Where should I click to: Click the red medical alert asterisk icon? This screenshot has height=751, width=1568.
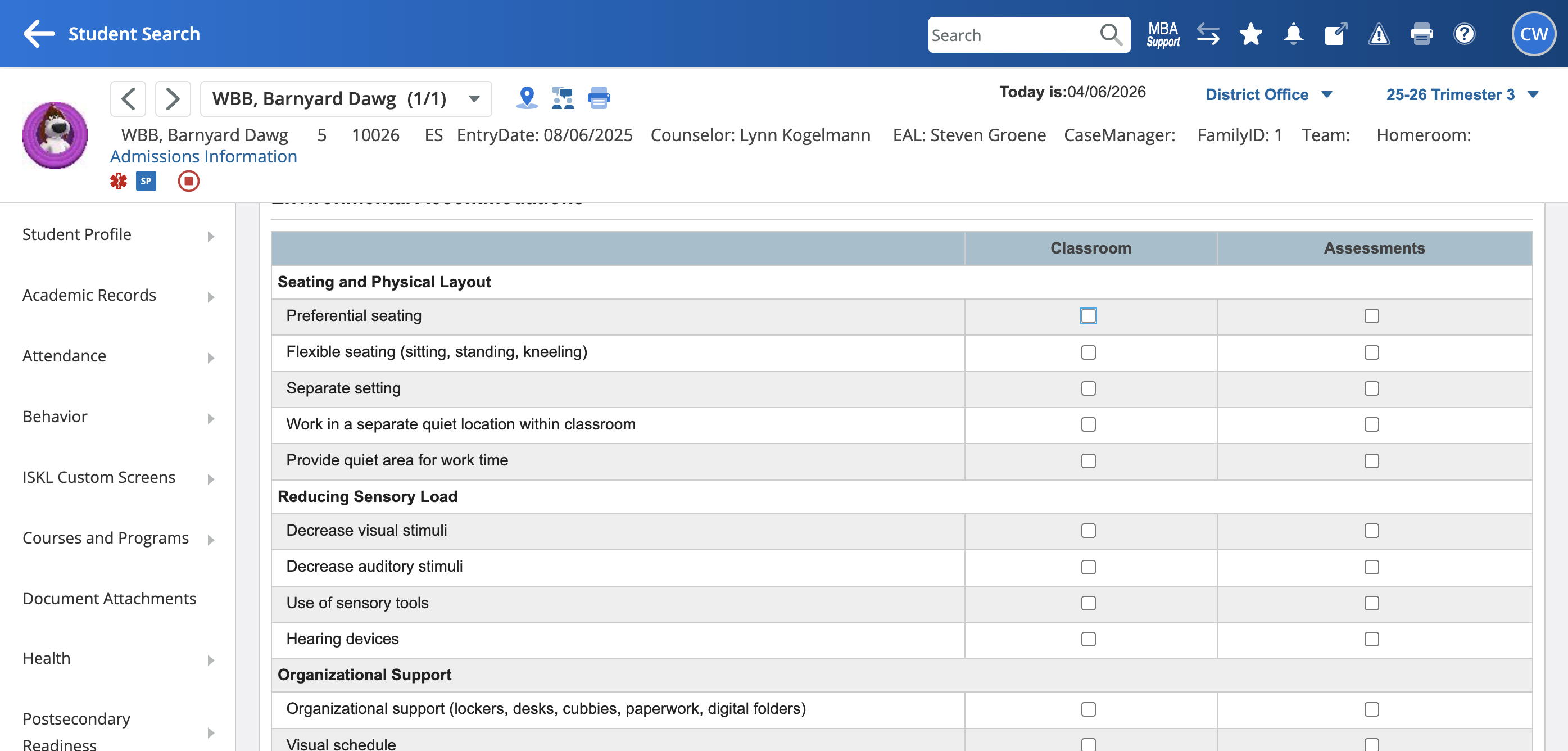point(118,181)
